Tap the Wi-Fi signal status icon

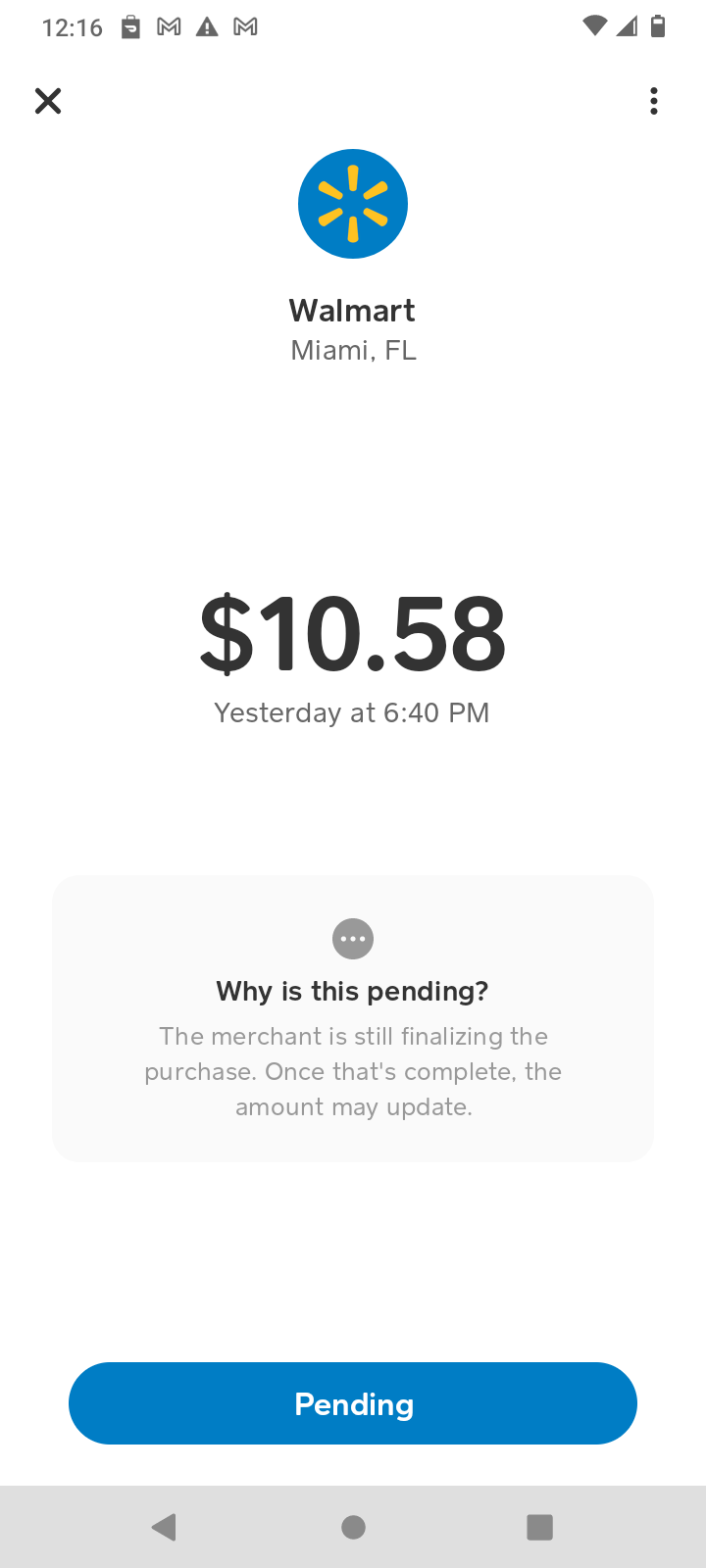tap(594, 26)
